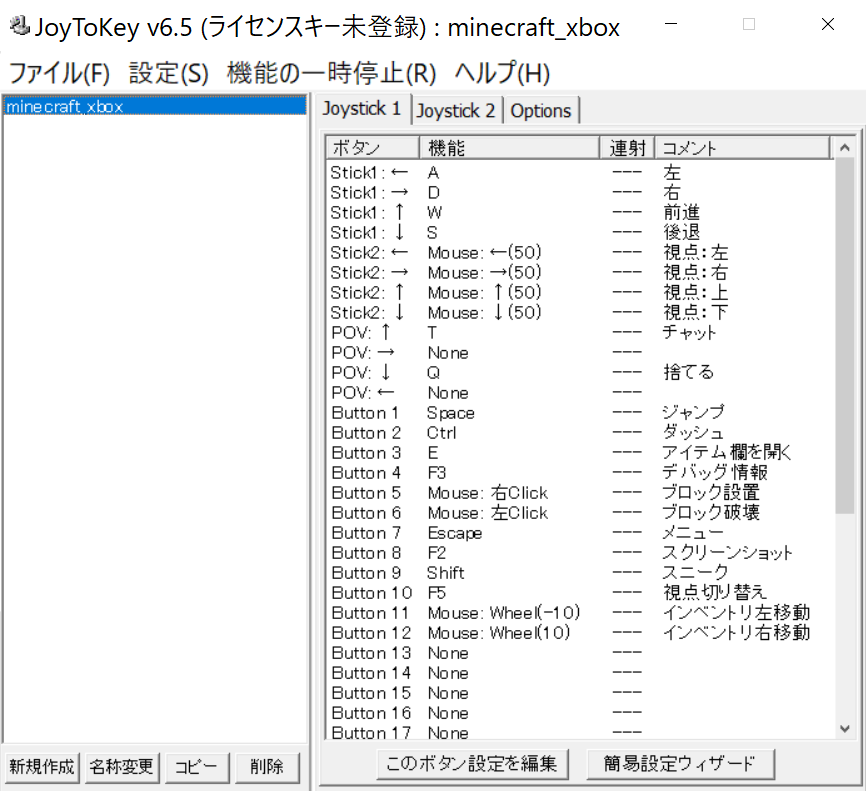868x791 pixels.
Task: Select the Button 7 Escape row
Action: [579, 533]
